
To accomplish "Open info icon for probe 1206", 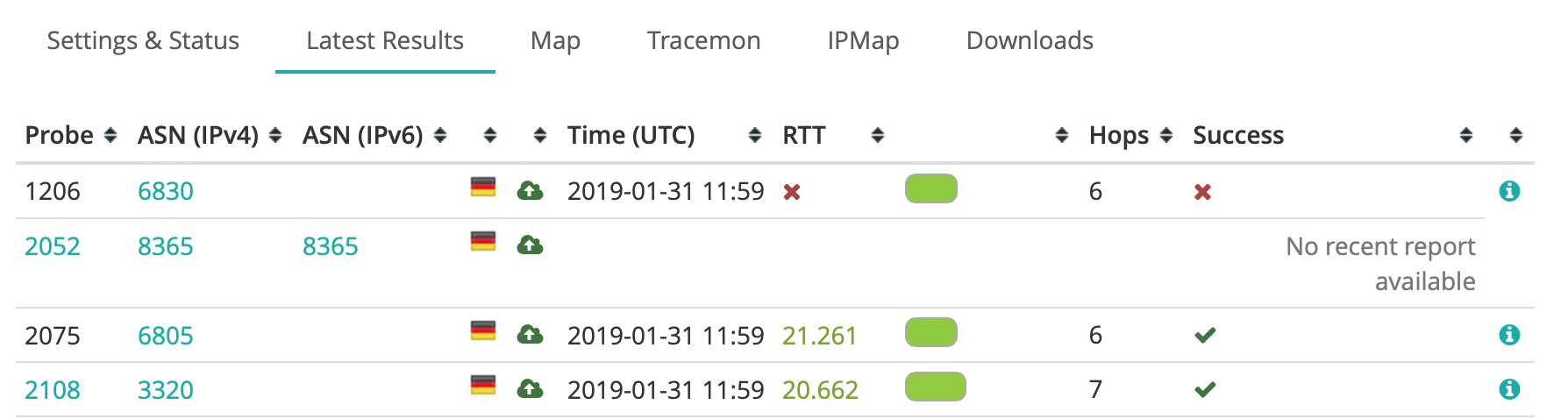I will point(1508,191).
